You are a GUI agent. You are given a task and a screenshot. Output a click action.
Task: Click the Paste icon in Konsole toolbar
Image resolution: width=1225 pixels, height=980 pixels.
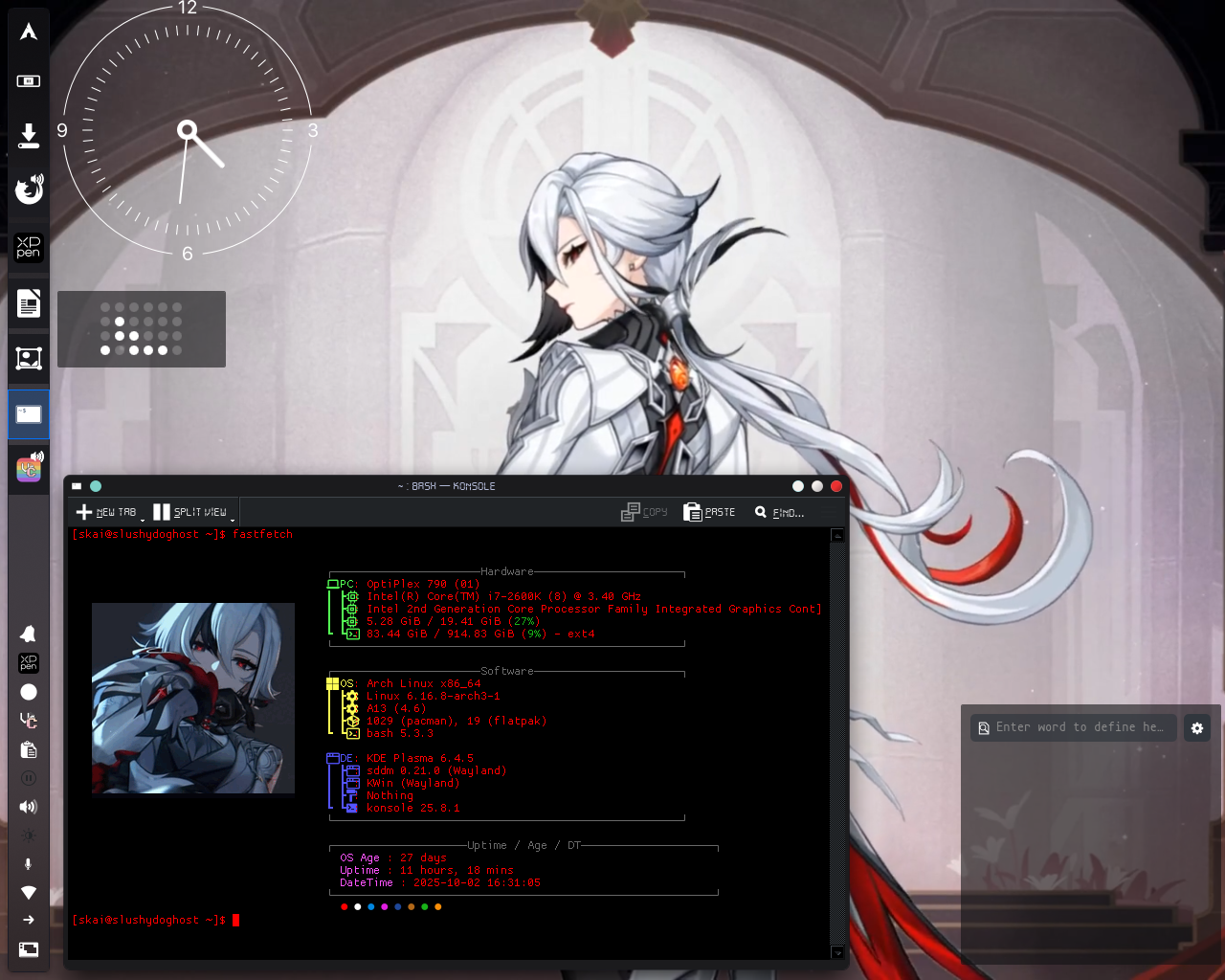click(x=709, y=512)
